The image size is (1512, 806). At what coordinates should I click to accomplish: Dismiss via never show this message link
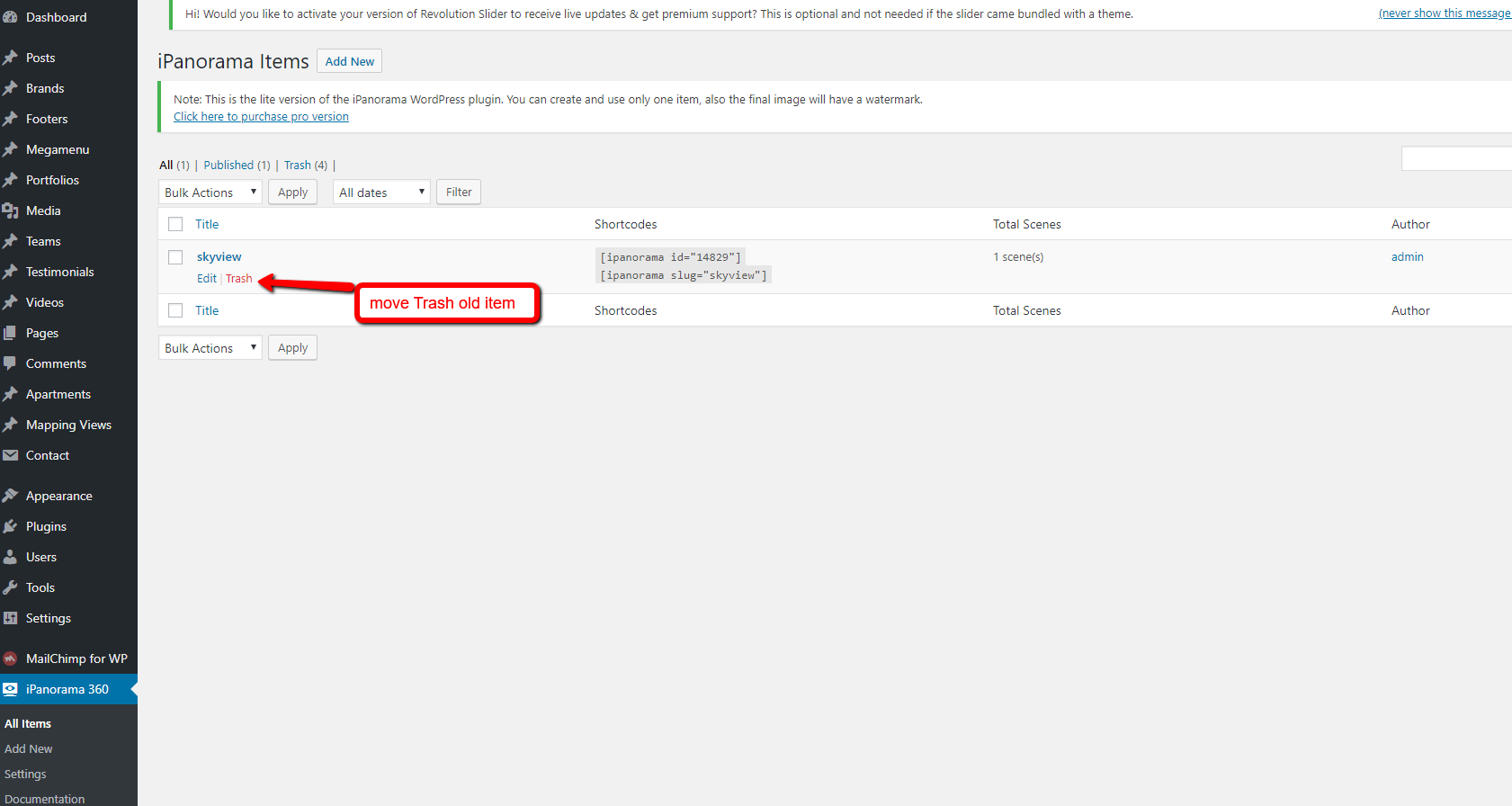tap(1445, 13)
